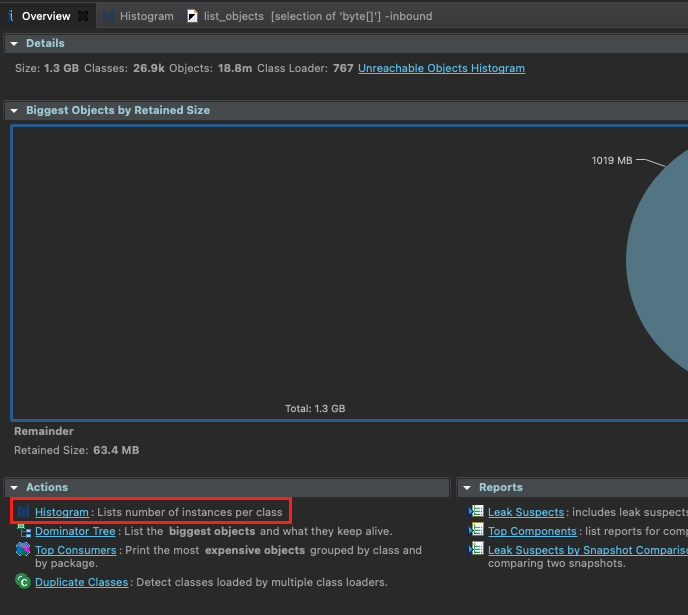
Task: Collapse the Actions section
Action: (14, 487)
